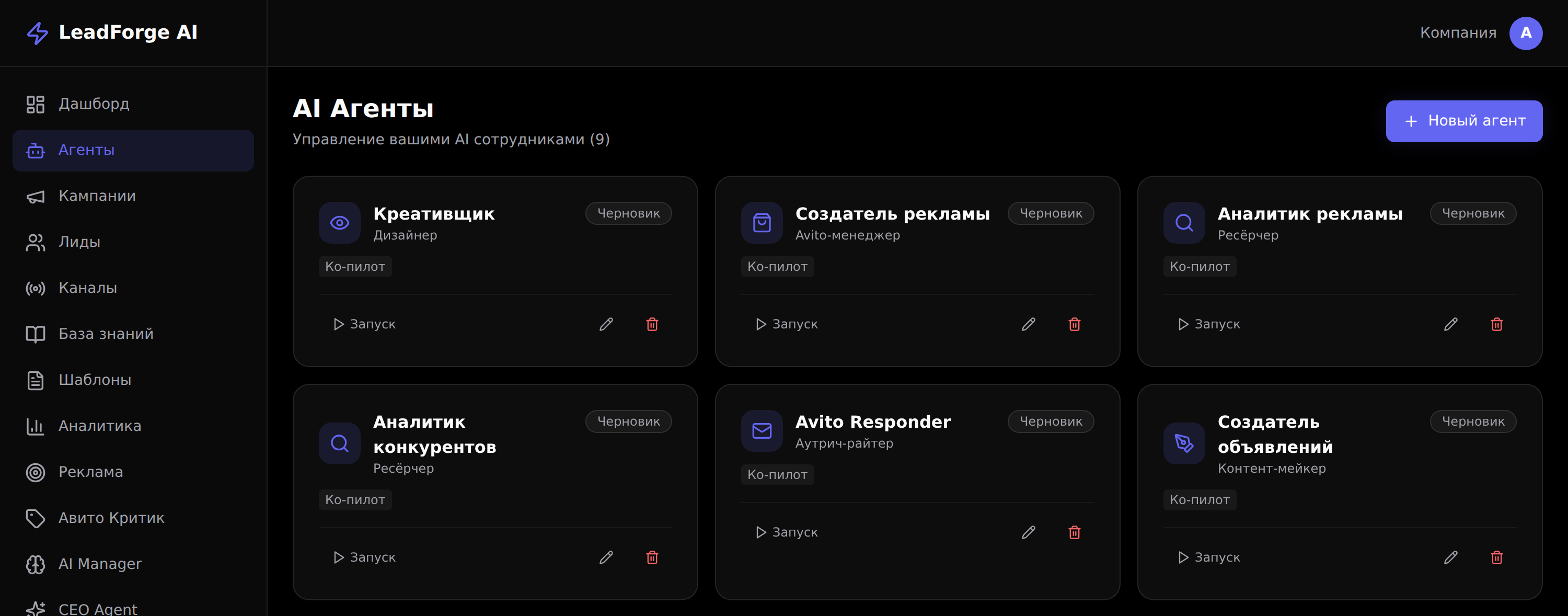Screen dimensions: 1568x616
Task: Click the Создатель рекламы shopping bag icon
Action: coord(762,223)
